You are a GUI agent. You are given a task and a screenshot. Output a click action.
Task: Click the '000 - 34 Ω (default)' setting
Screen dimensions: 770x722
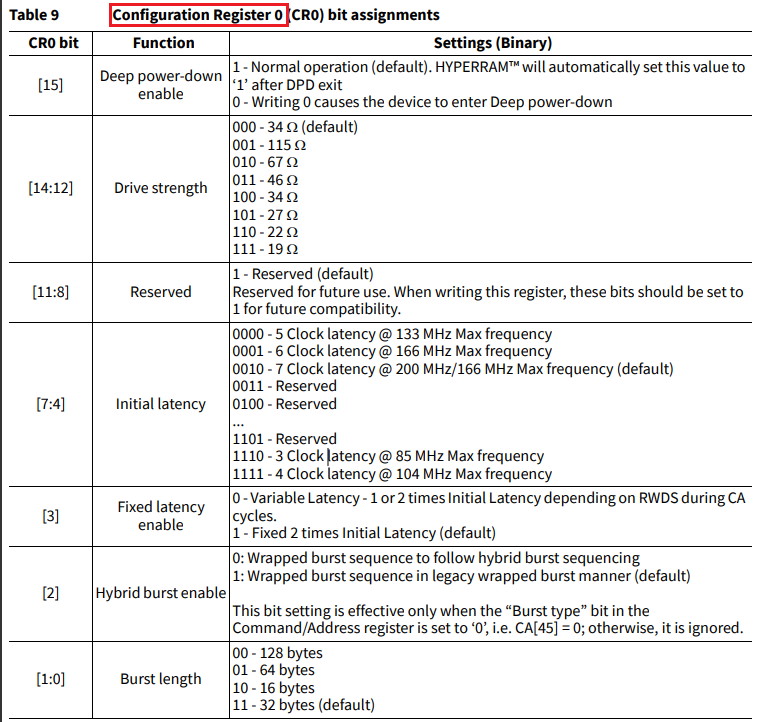(295, 127)
